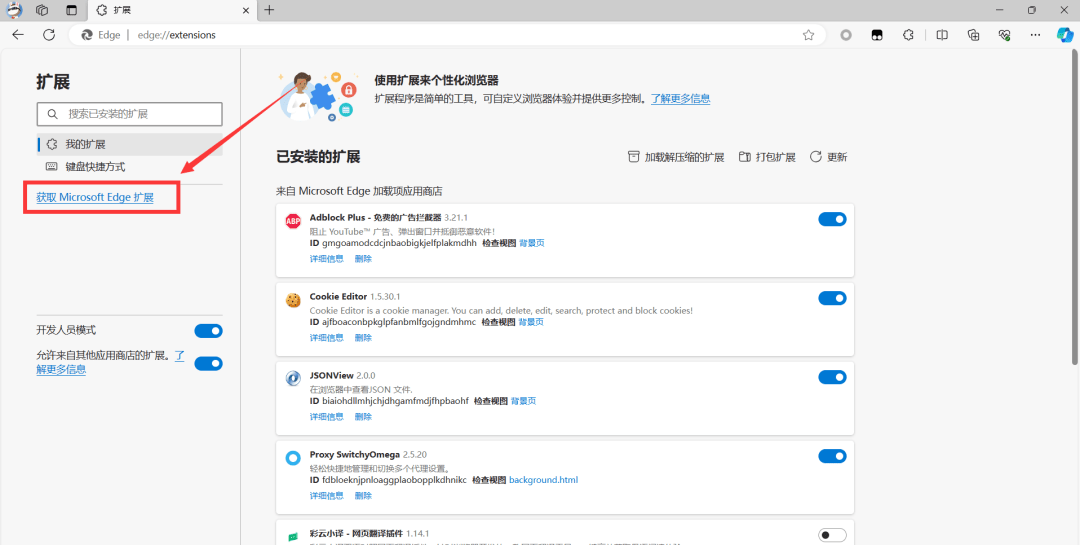The image size is (1080, 545).
Task: Add this page to favorites with star
Action: [808, 35]
